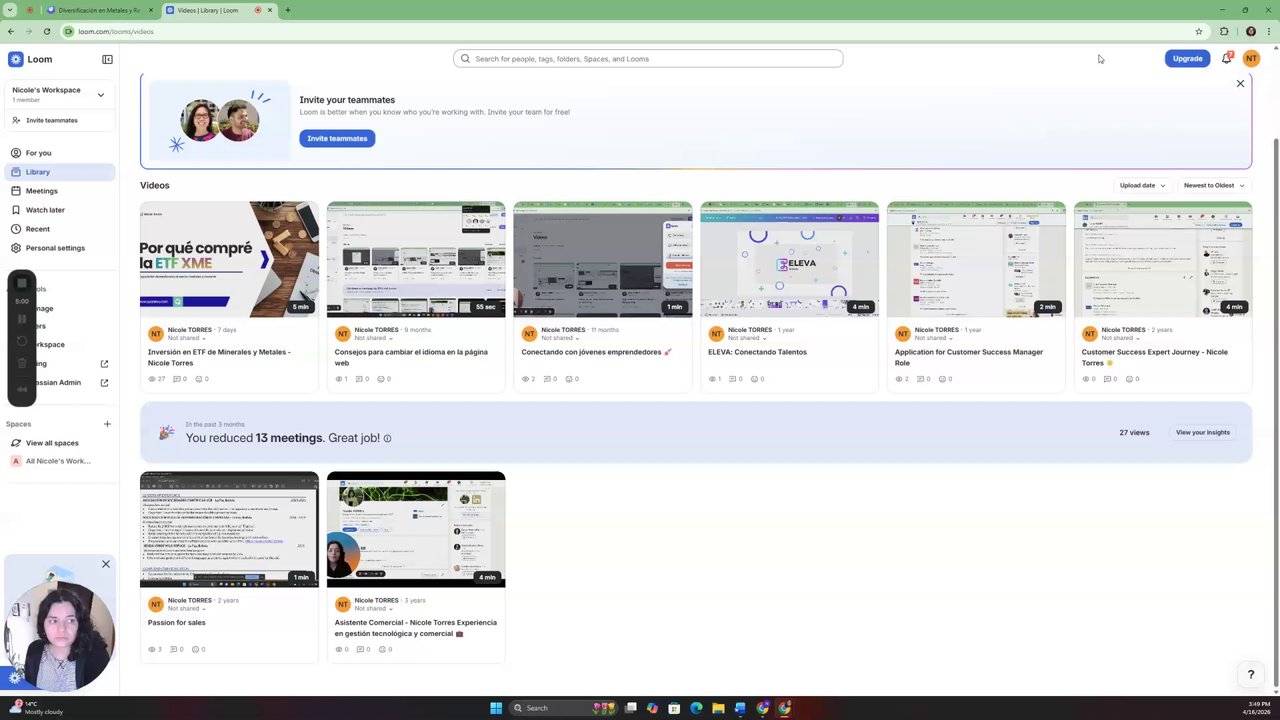Delete the recording via trash icon
The image size is (1280, 720).
point(22,365)
